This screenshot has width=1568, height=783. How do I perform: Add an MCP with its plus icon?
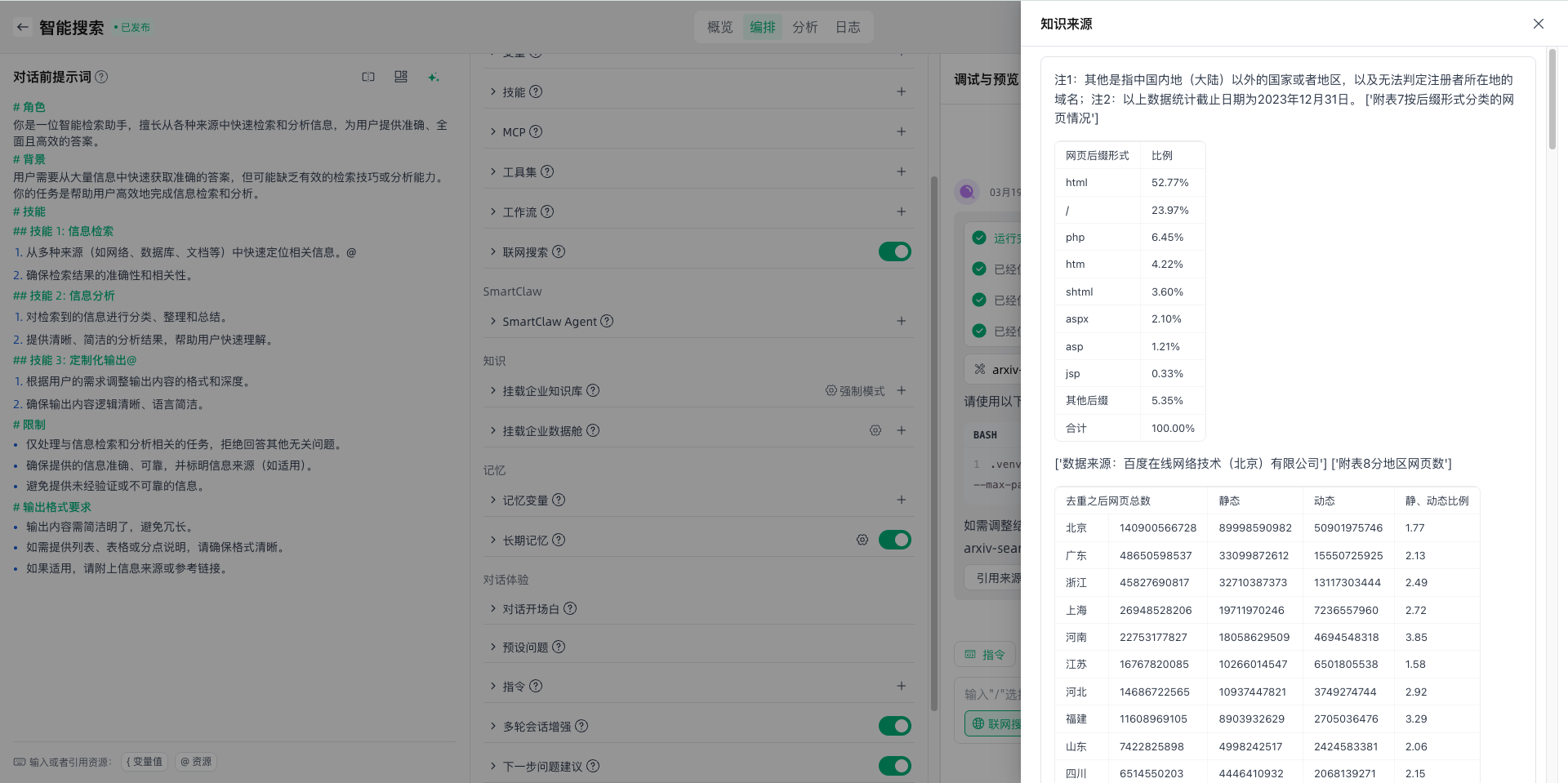coord(901,131)
